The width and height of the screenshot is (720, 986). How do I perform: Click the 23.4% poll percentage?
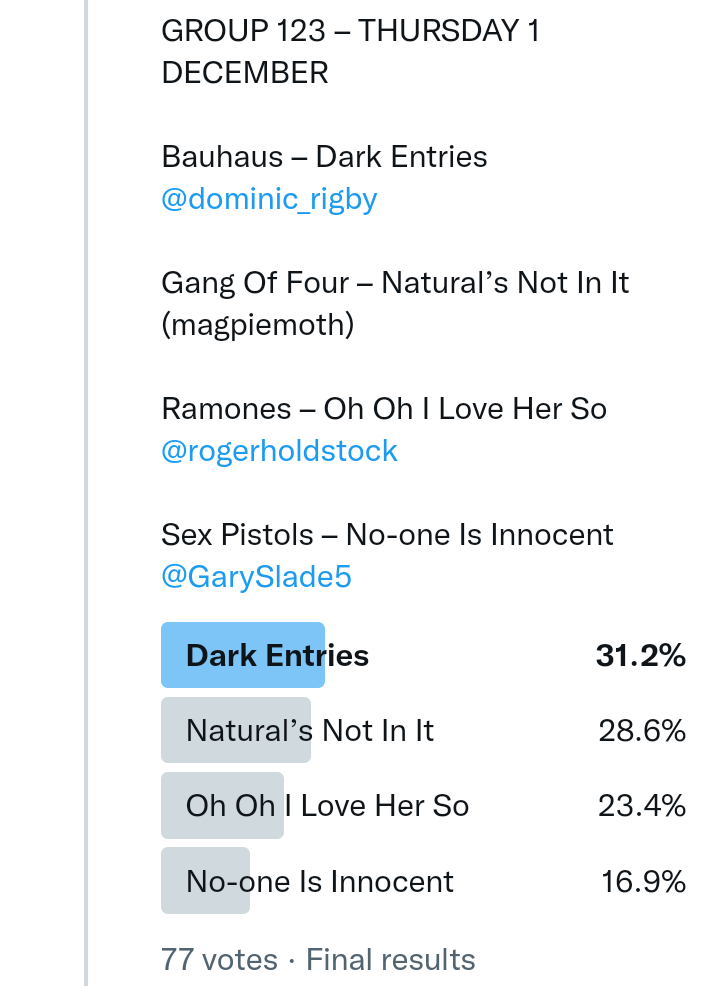(642, 806)
